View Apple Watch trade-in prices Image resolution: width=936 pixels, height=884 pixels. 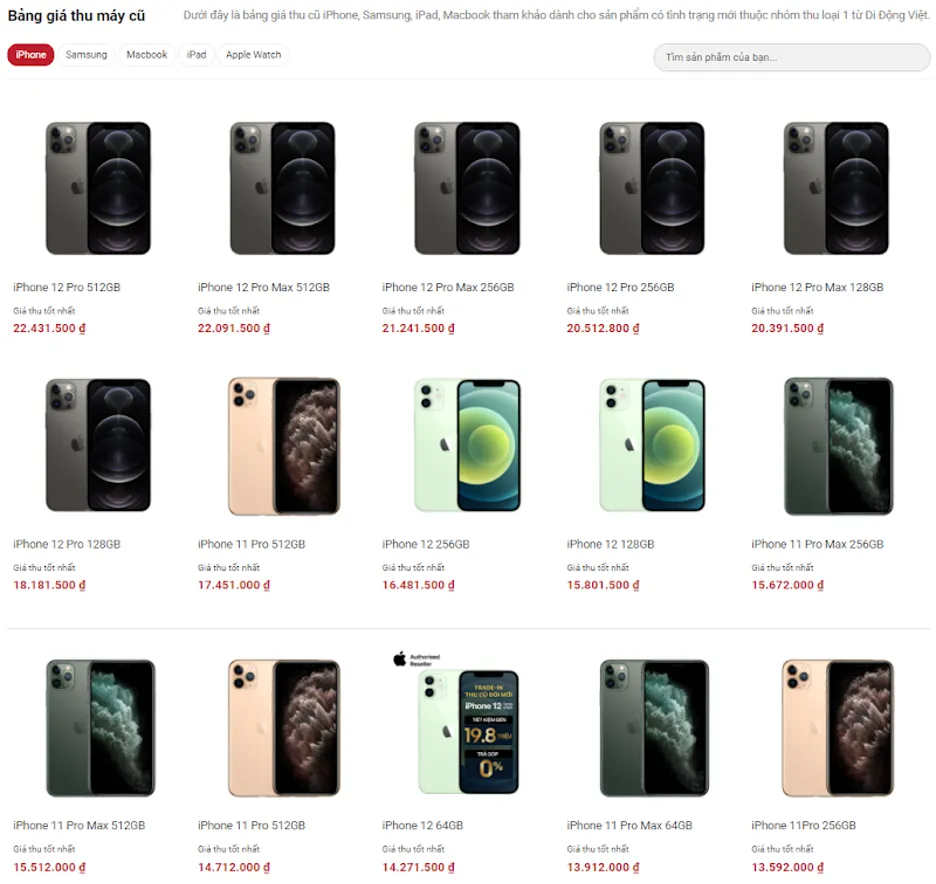coord(253,55)
